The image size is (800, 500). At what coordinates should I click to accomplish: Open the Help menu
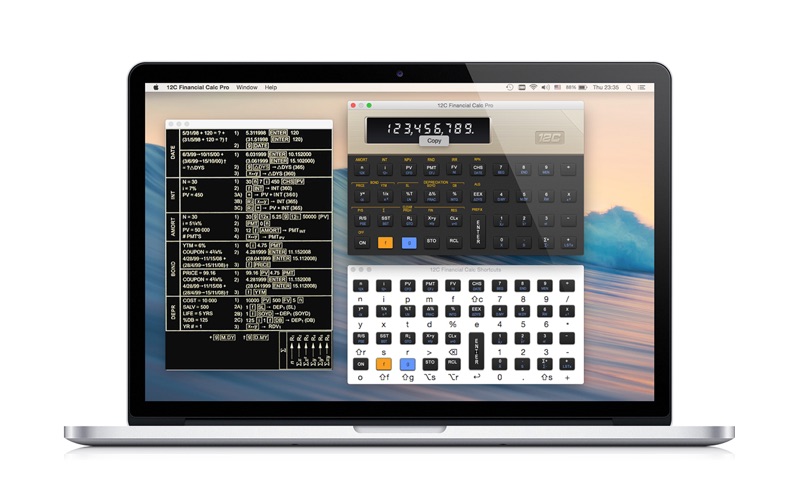coord(271,88)
